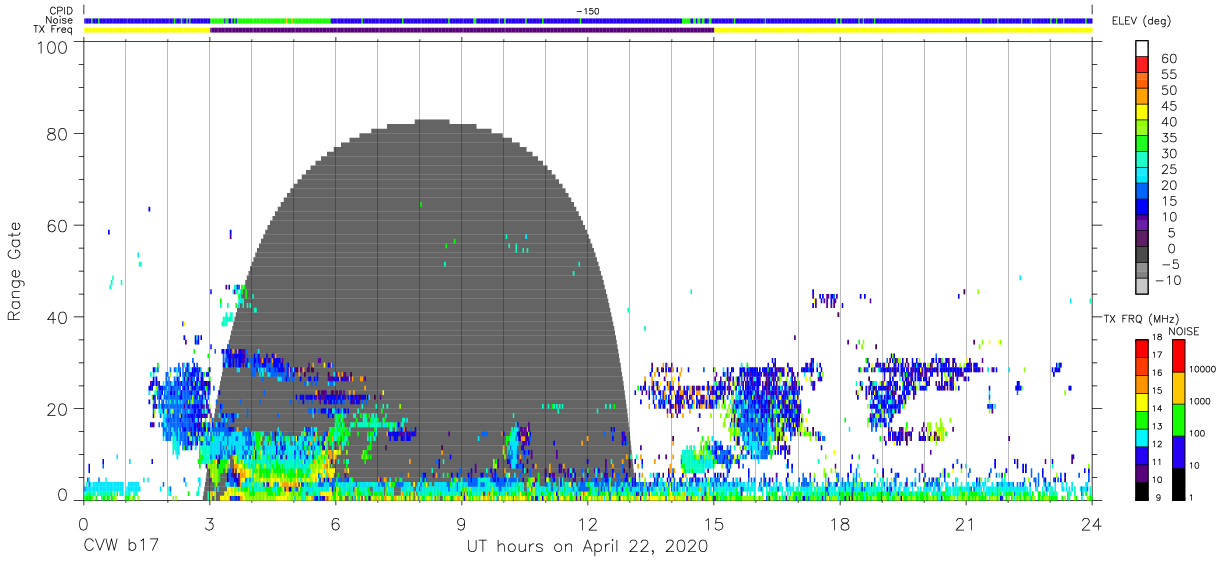Click the Noise row label at top left
Image resolution: width=1228 pixels, height=567 pixels.
[60, 20]
